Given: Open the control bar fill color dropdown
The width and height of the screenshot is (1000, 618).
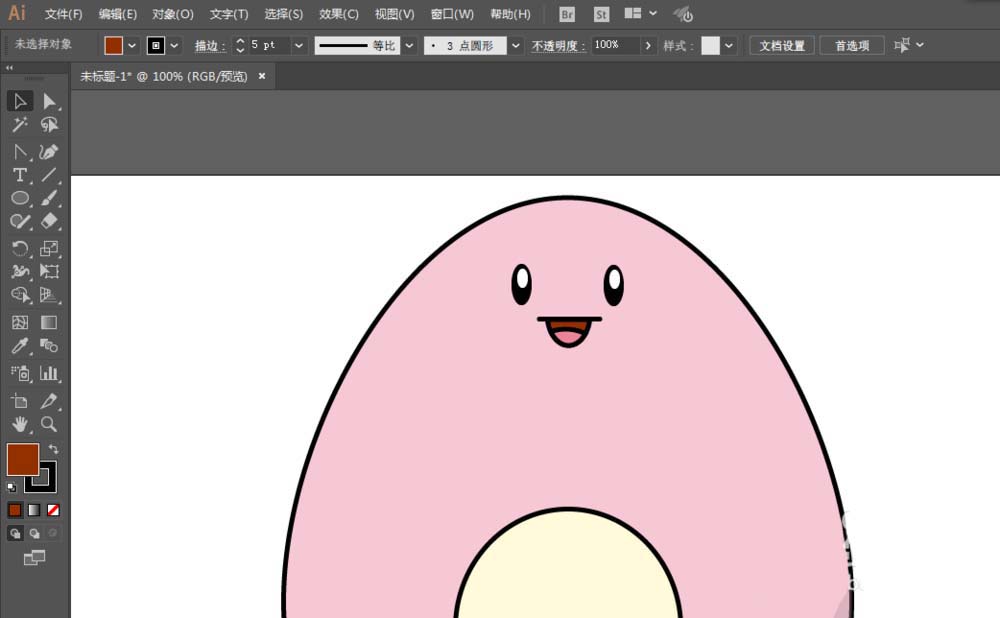Looking at the screenshot, I should point(132,46).
